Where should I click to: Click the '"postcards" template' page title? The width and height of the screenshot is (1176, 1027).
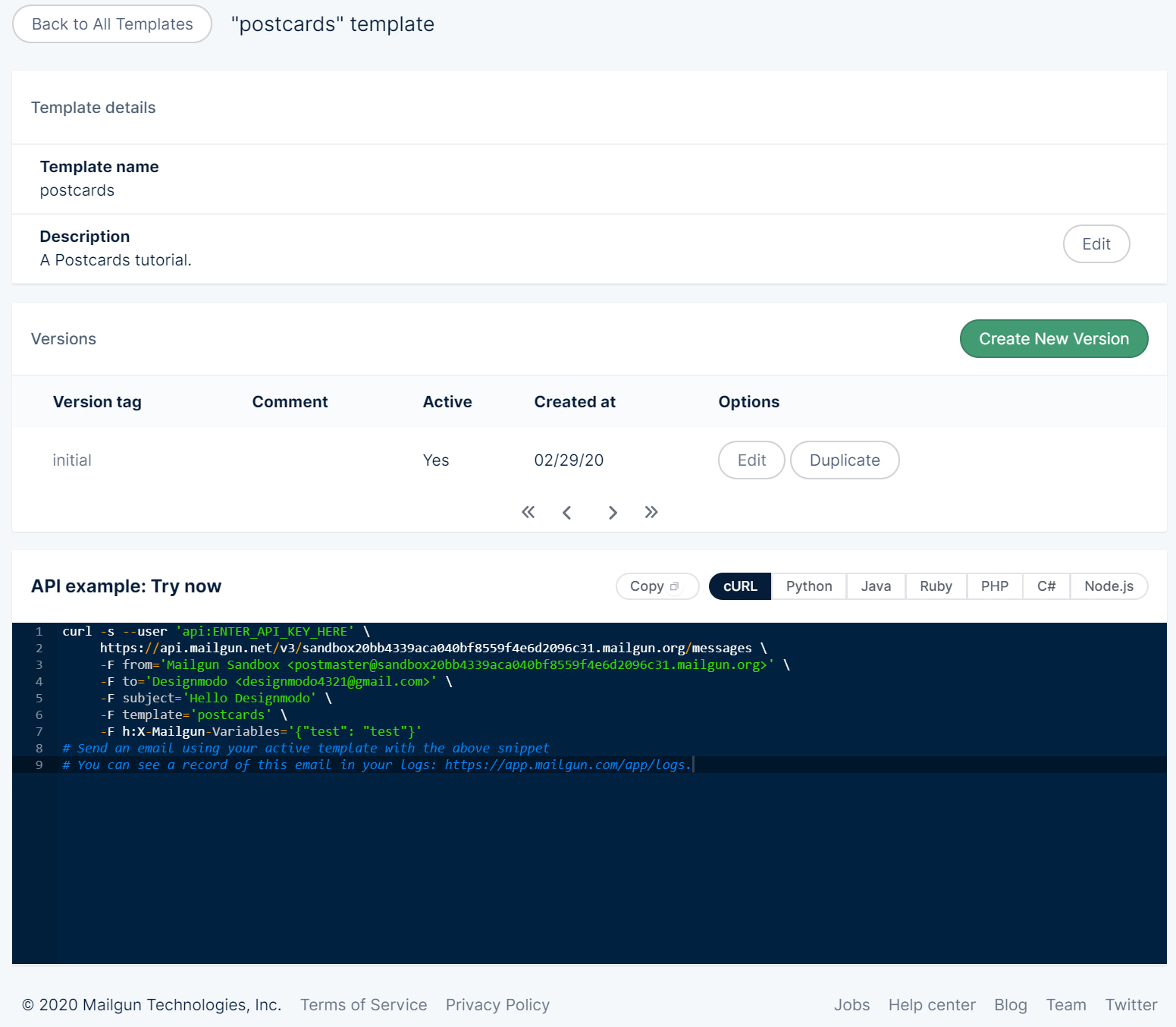tap(333, 24)
